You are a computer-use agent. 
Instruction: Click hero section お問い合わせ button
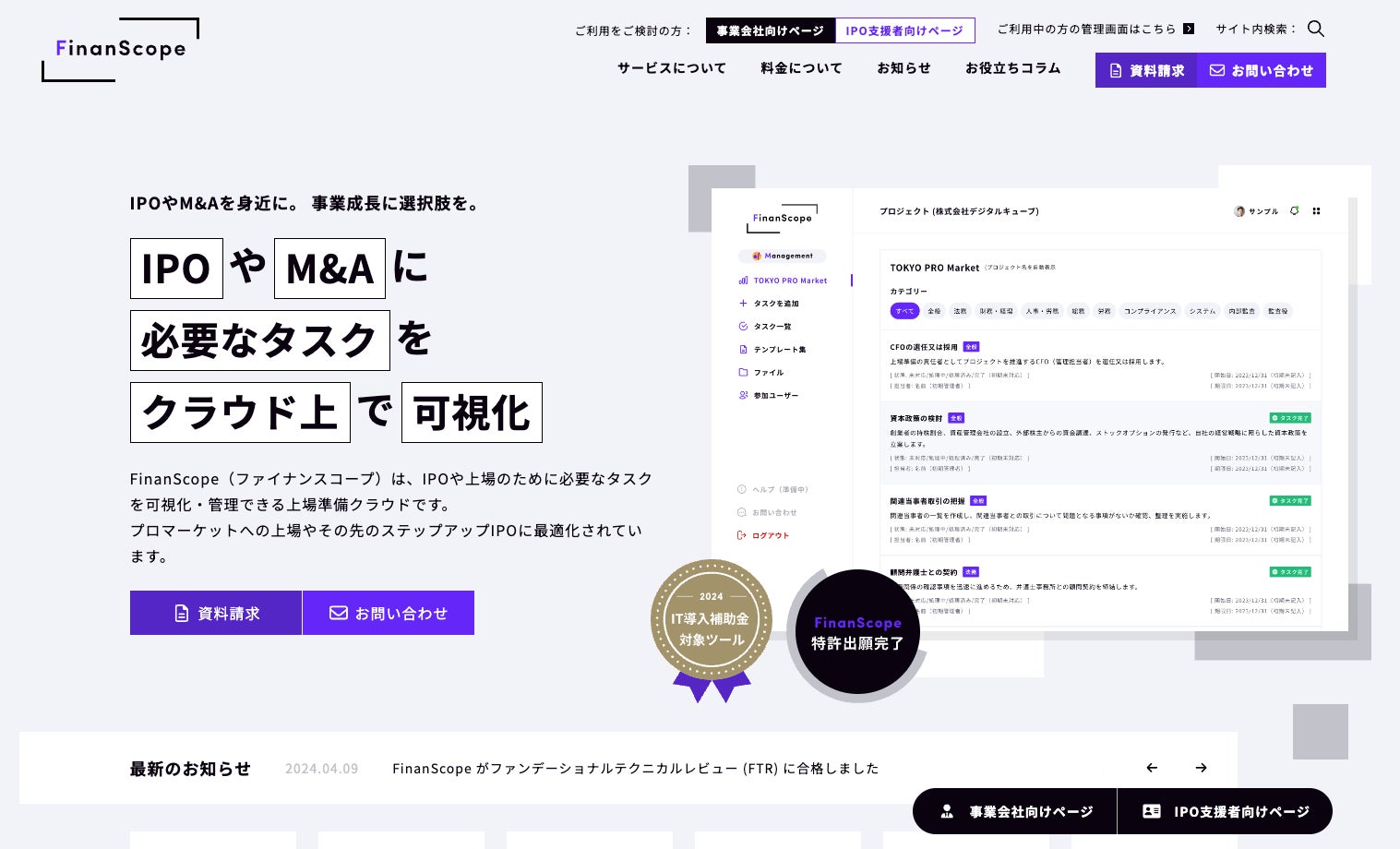point(389,613)
